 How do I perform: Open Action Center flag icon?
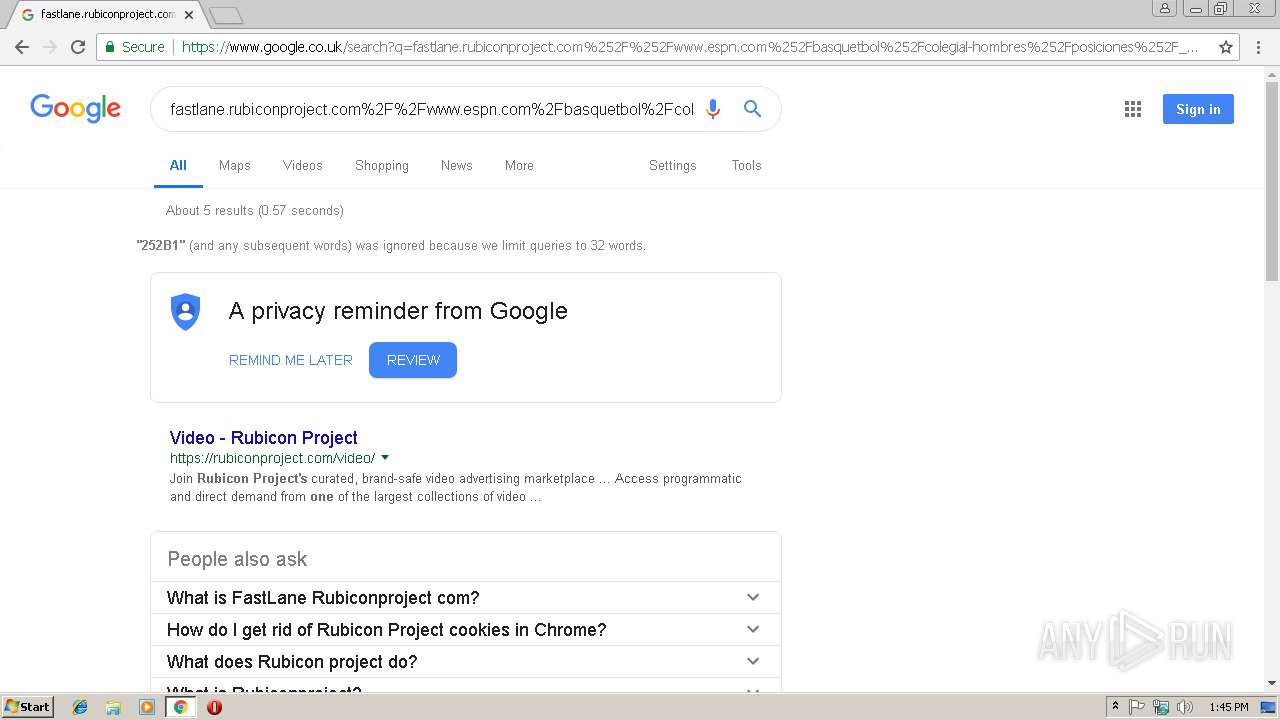pyautogui.click(x=1138, y=707)
